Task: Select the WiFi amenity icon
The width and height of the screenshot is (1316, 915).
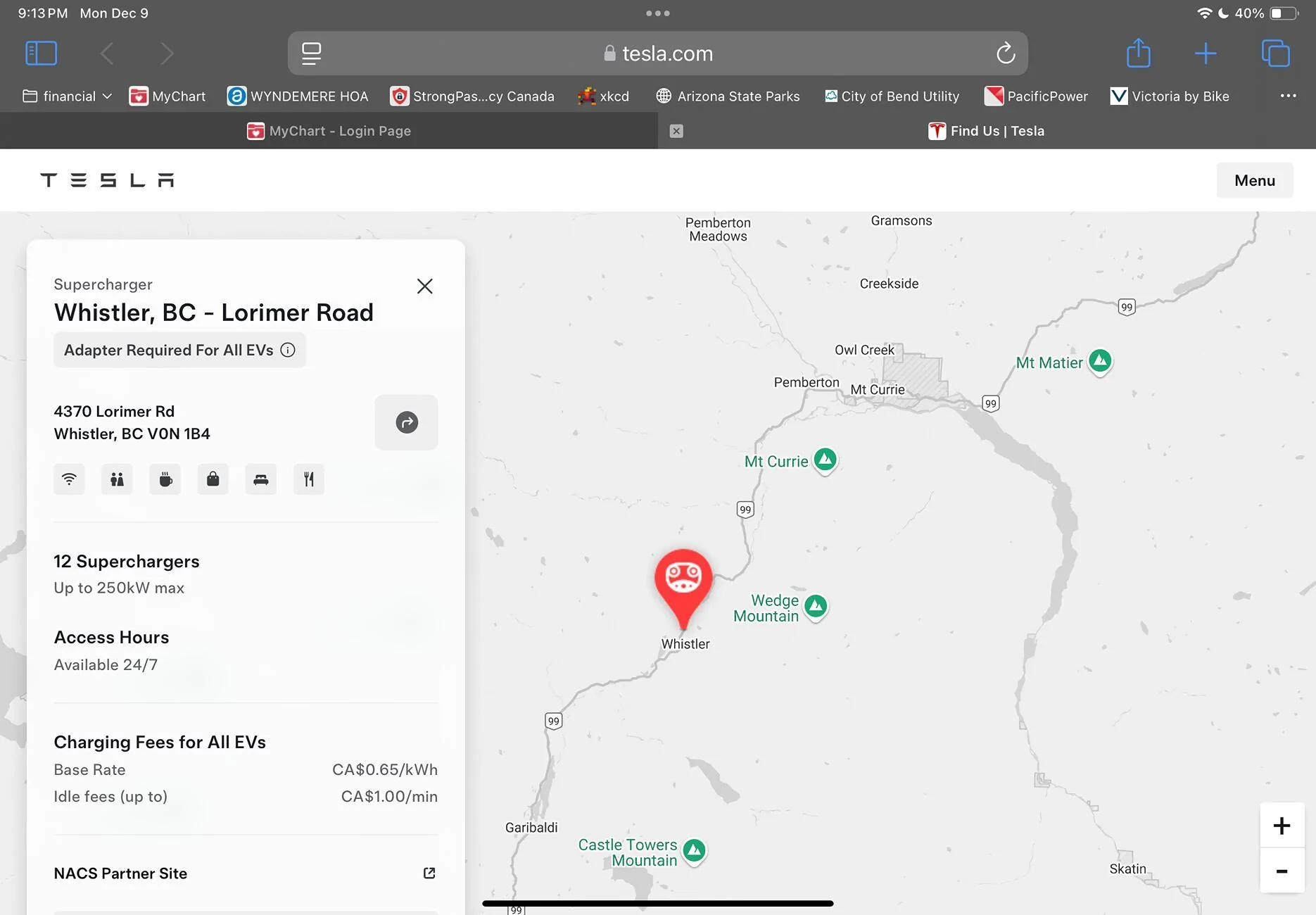Action: click(69, 479)
